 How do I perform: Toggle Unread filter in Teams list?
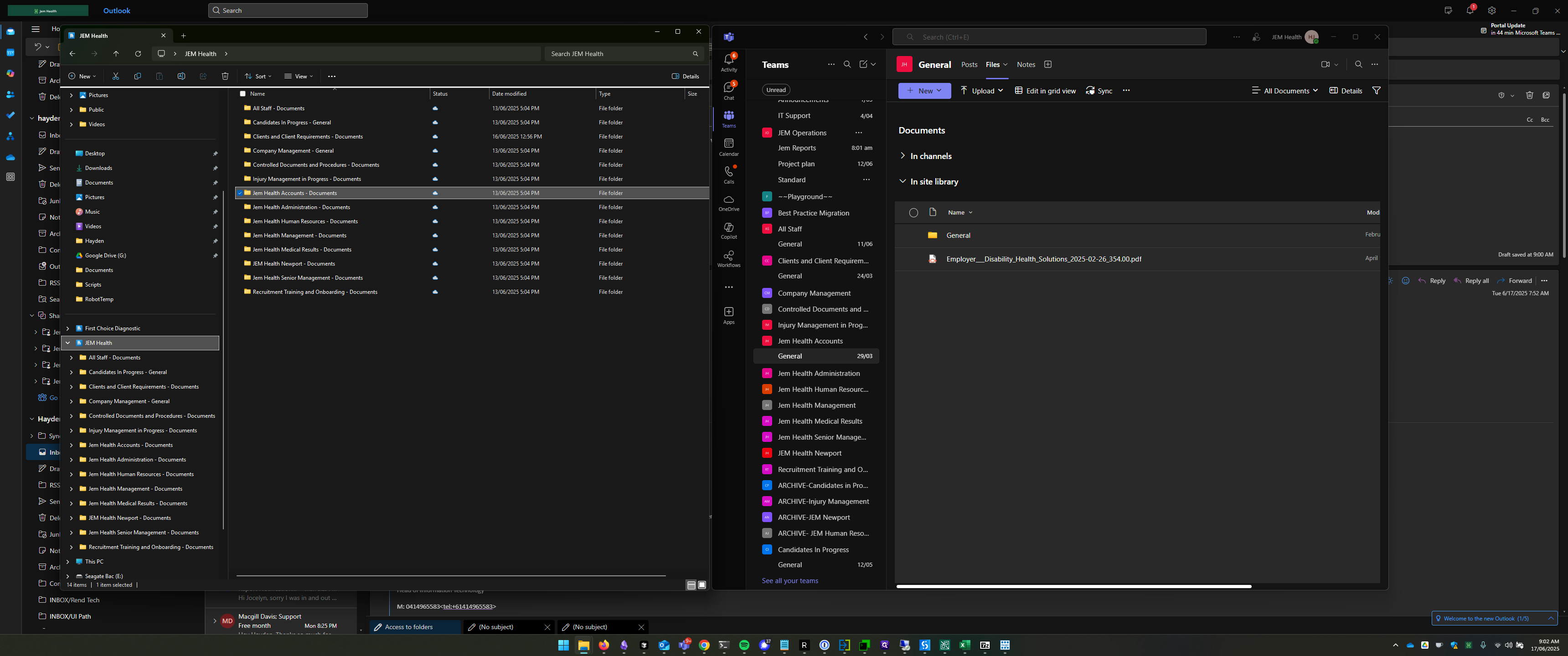[x=775, y=89]
